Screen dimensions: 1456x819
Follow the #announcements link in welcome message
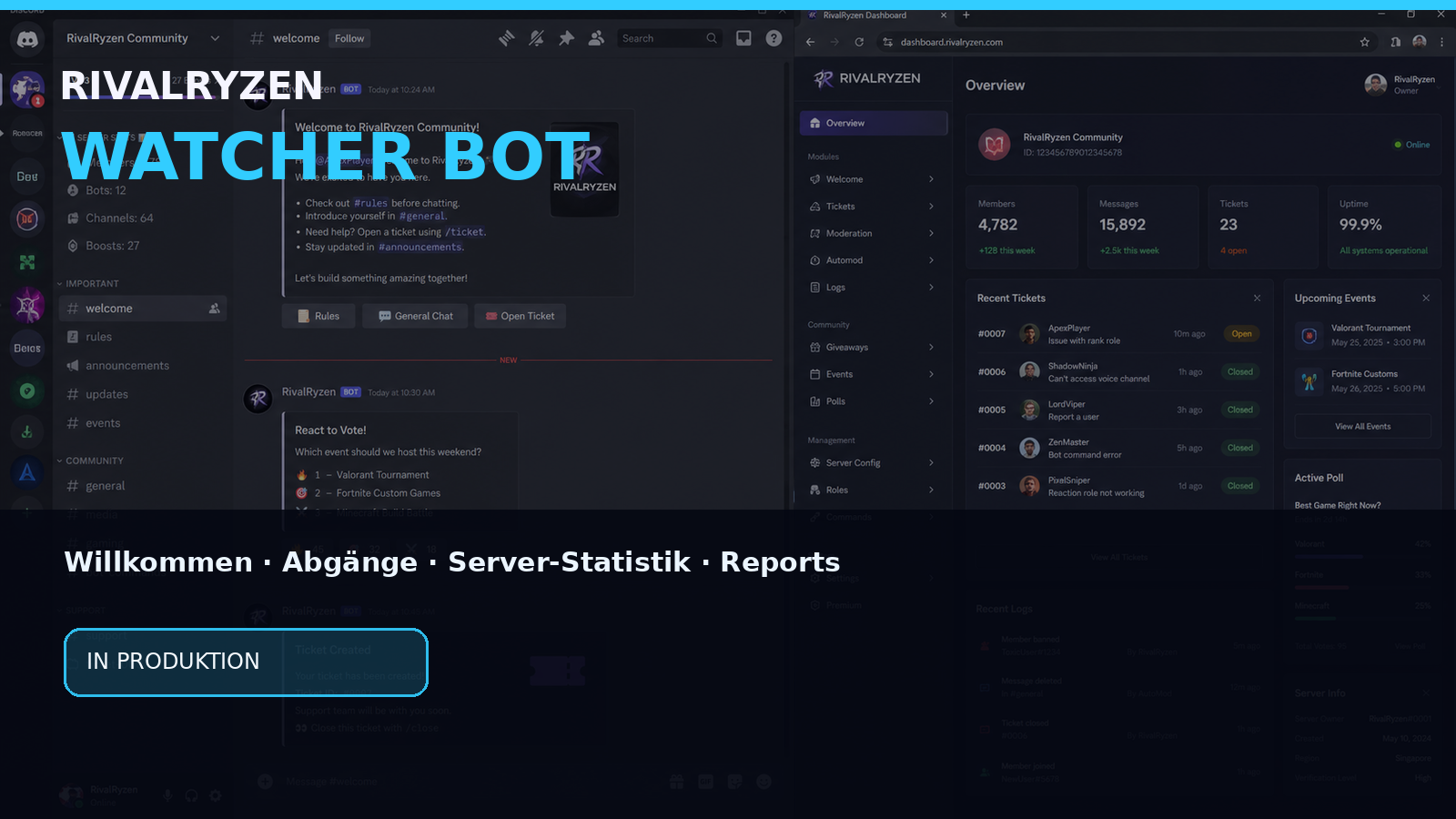[420, 248]
